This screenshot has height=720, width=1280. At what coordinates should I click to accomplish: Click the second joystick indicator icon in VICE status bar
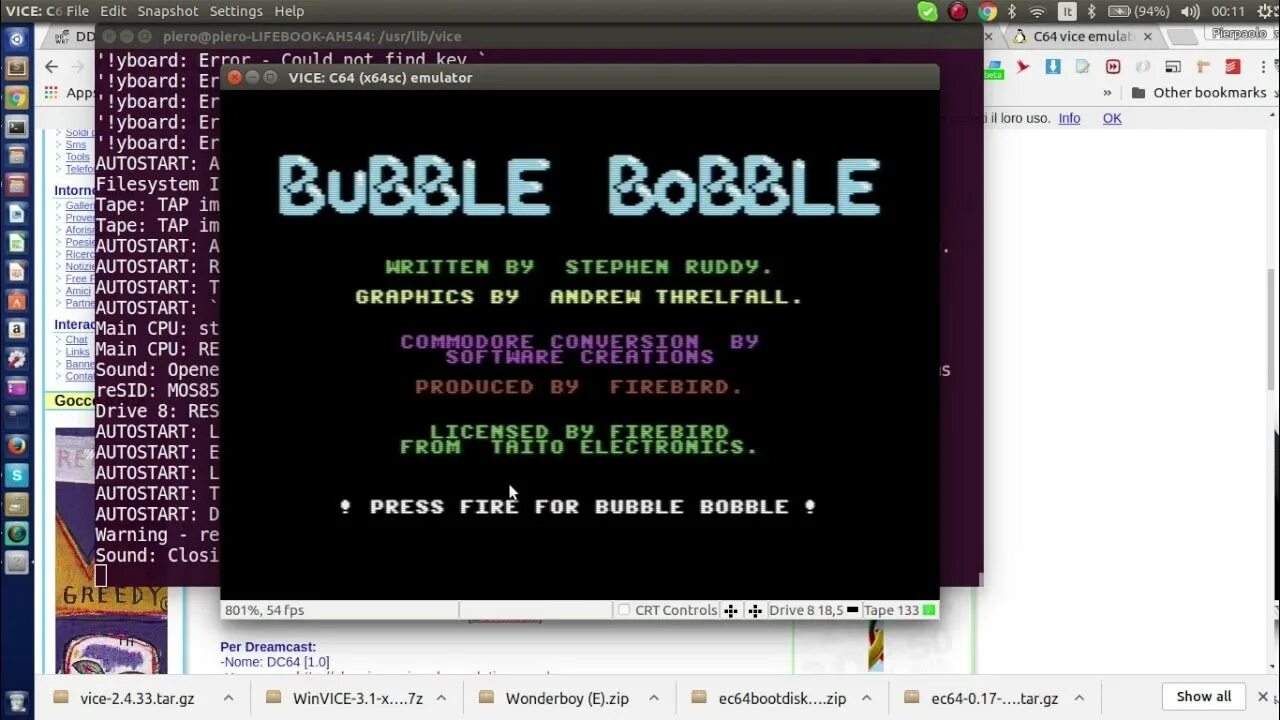(x=755, y=610)
